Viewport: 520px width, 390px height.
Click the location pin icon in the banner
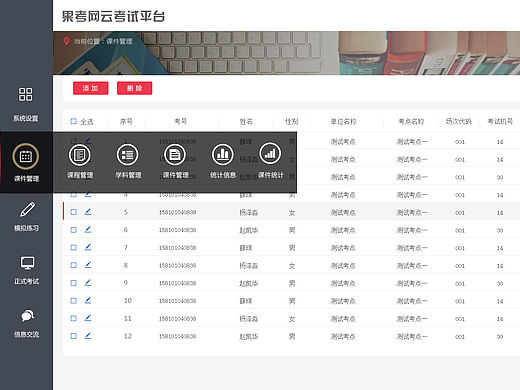(x=67, y=41)
